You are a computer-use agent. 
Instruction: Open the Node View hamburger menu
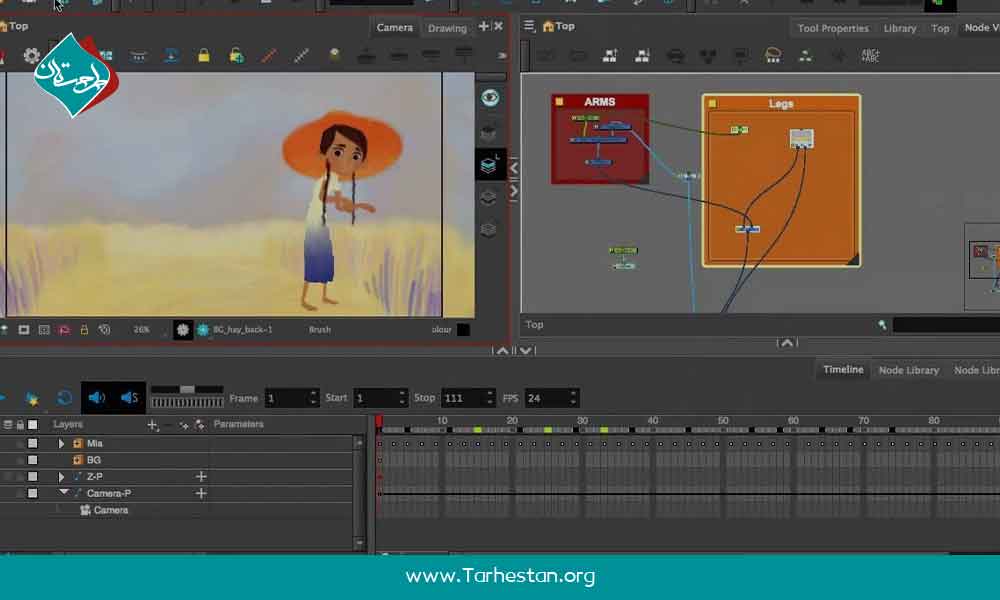click(x=529, y=26)
